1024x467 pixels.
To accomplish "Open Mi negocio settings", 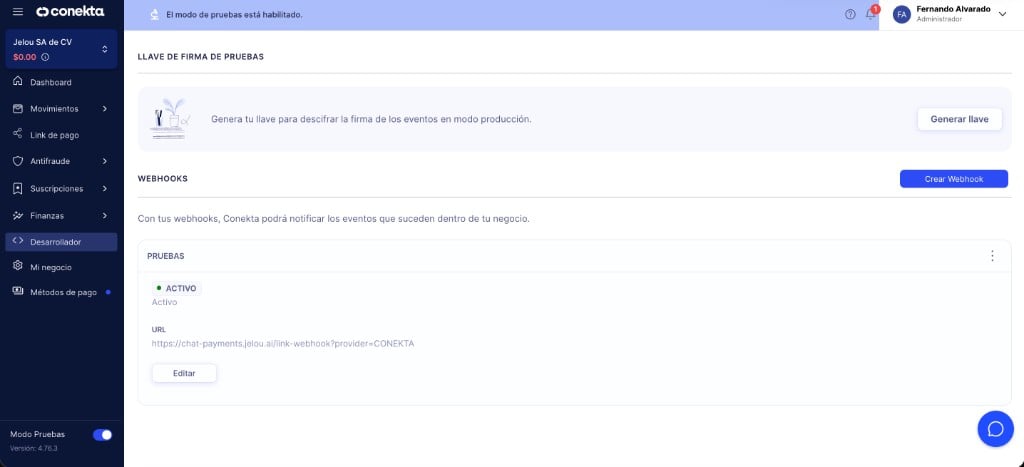I will click(61, 267).
